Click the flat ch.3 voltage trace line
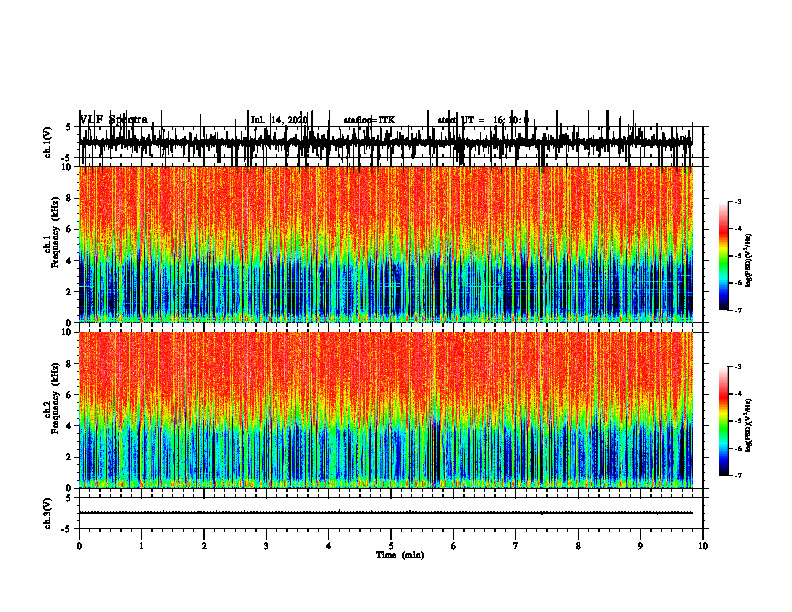792x612 pixels. pos(385,513)
